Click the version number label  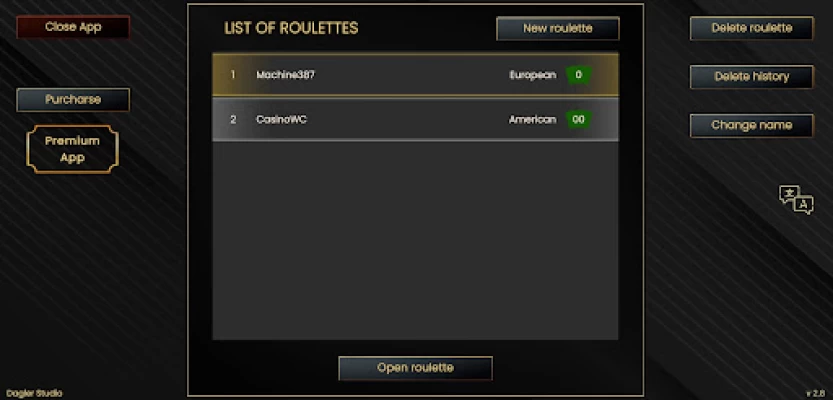[x=813, y=393]
